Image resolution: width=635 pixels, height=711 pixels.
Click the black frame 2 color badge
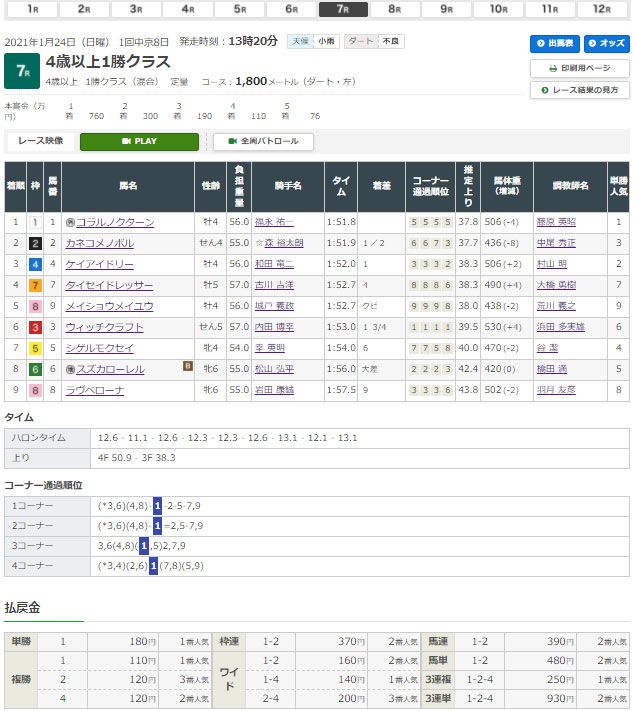[34, 243]
